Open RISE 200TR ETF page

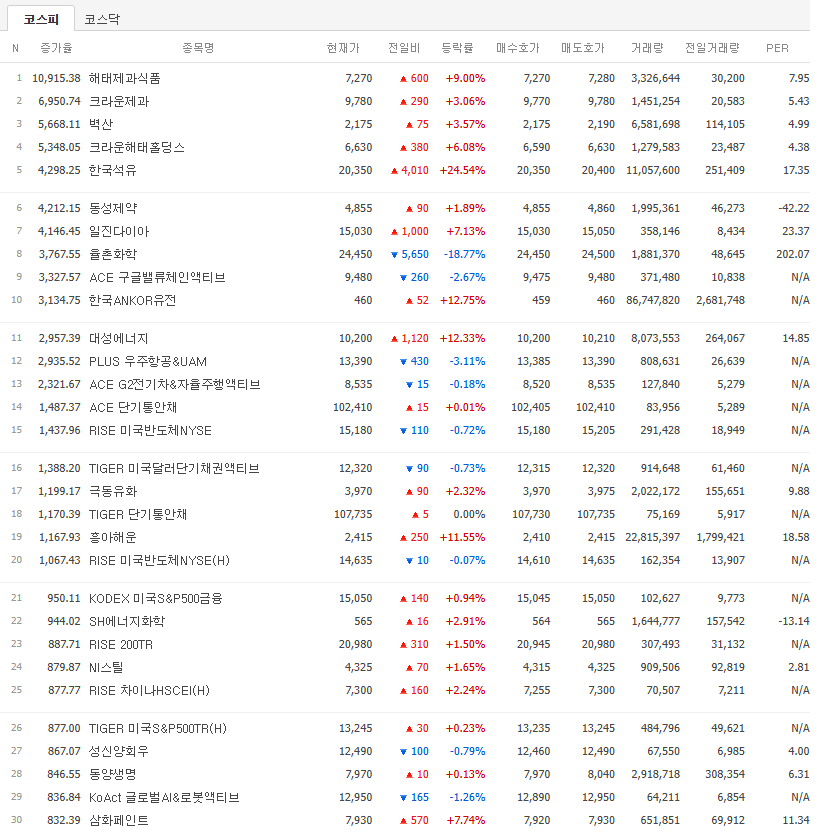point(121,645)
